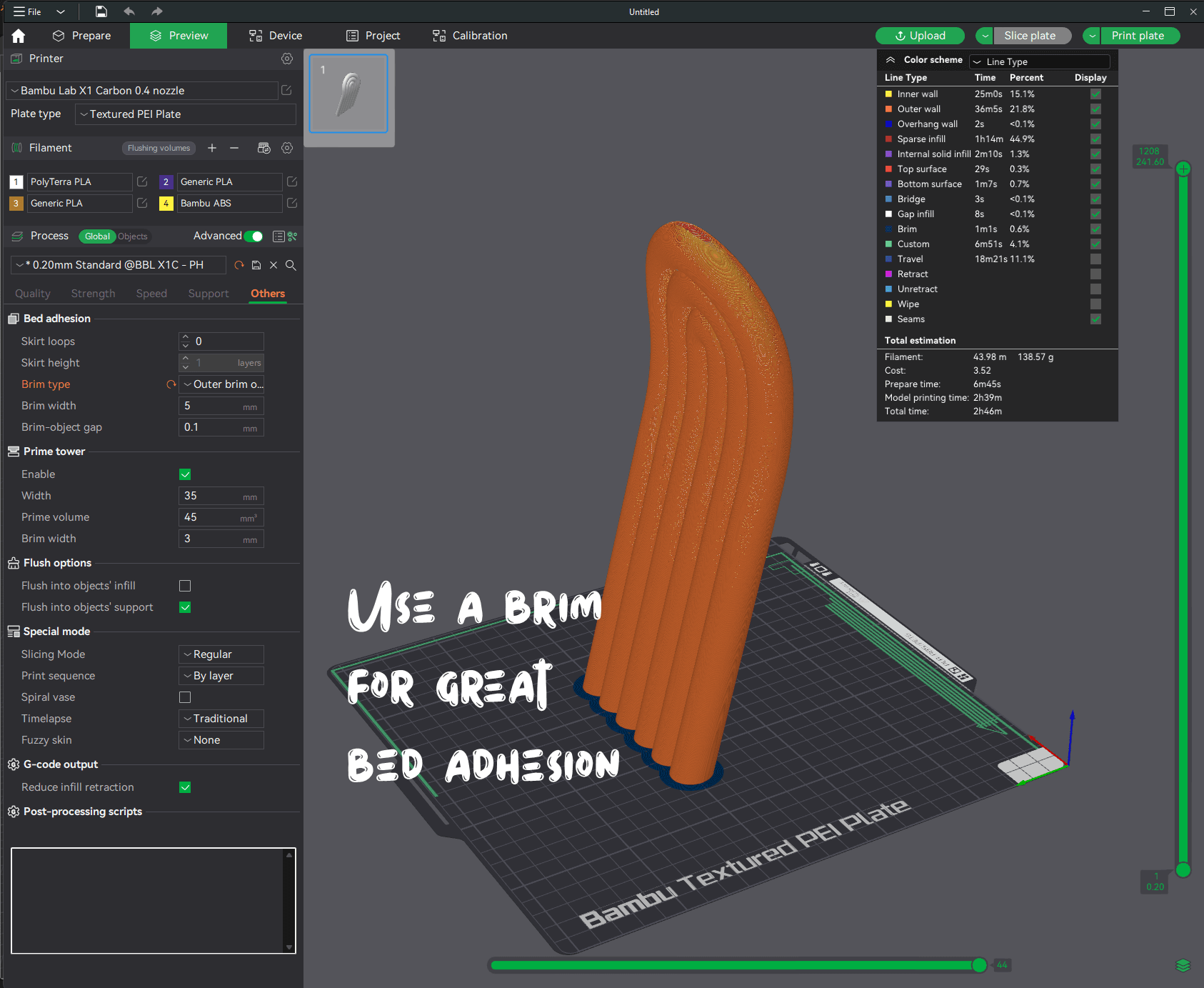Image resolution: width=1204 pixels, height=988 pixels.
Task: Open the Plate type dropdown
Action: [x=186, y=114]
